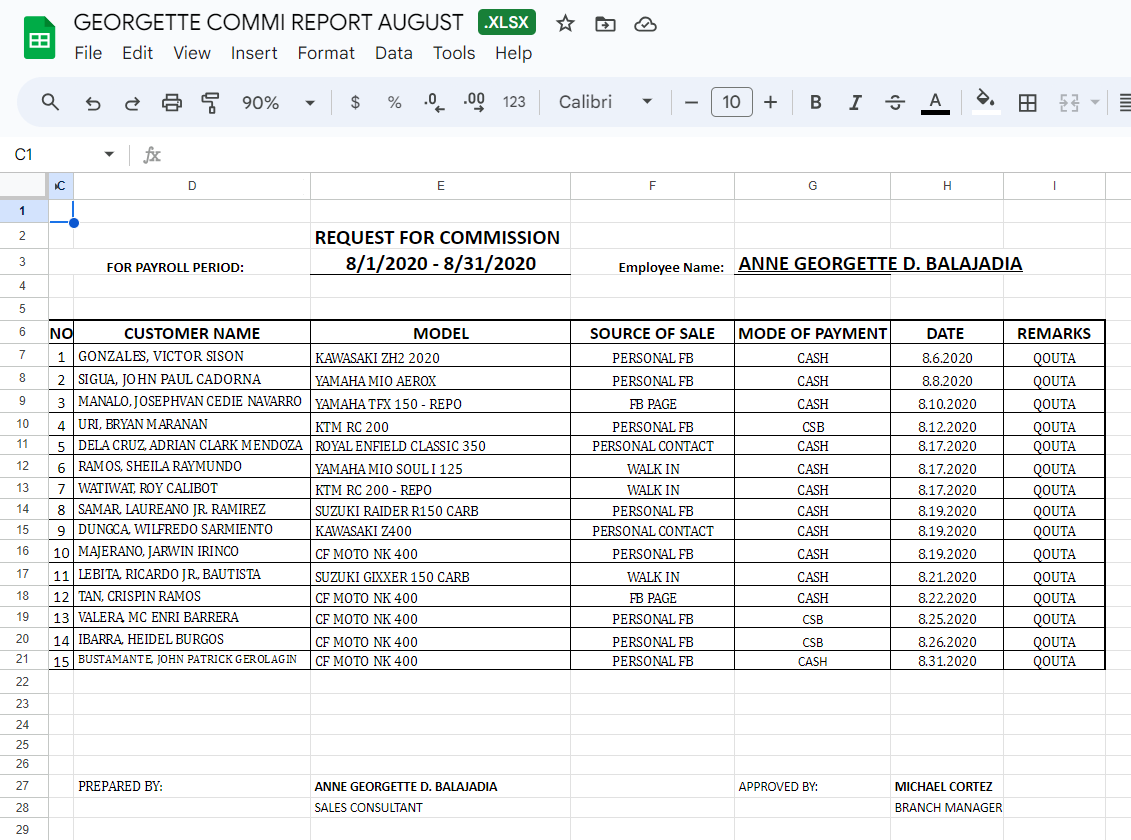Star this spreadsheet
The width and height of the screenshot is (1131, 840).
[566, 24]
